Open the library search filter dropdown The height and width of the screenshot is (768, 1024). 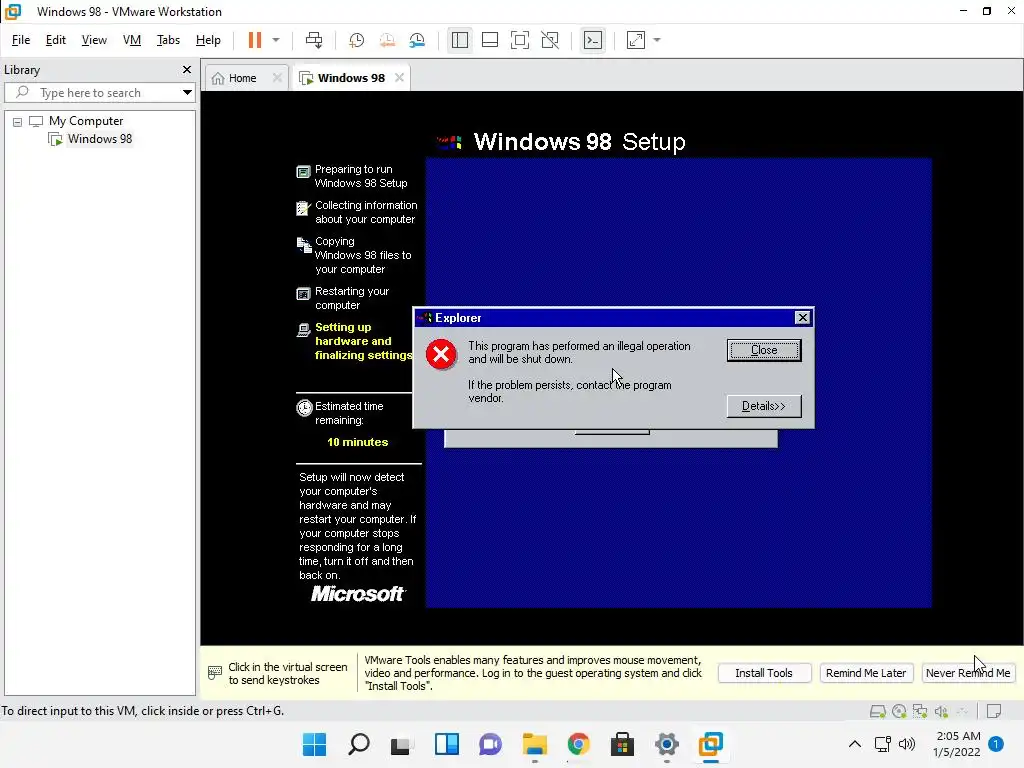tap(187, 93)
